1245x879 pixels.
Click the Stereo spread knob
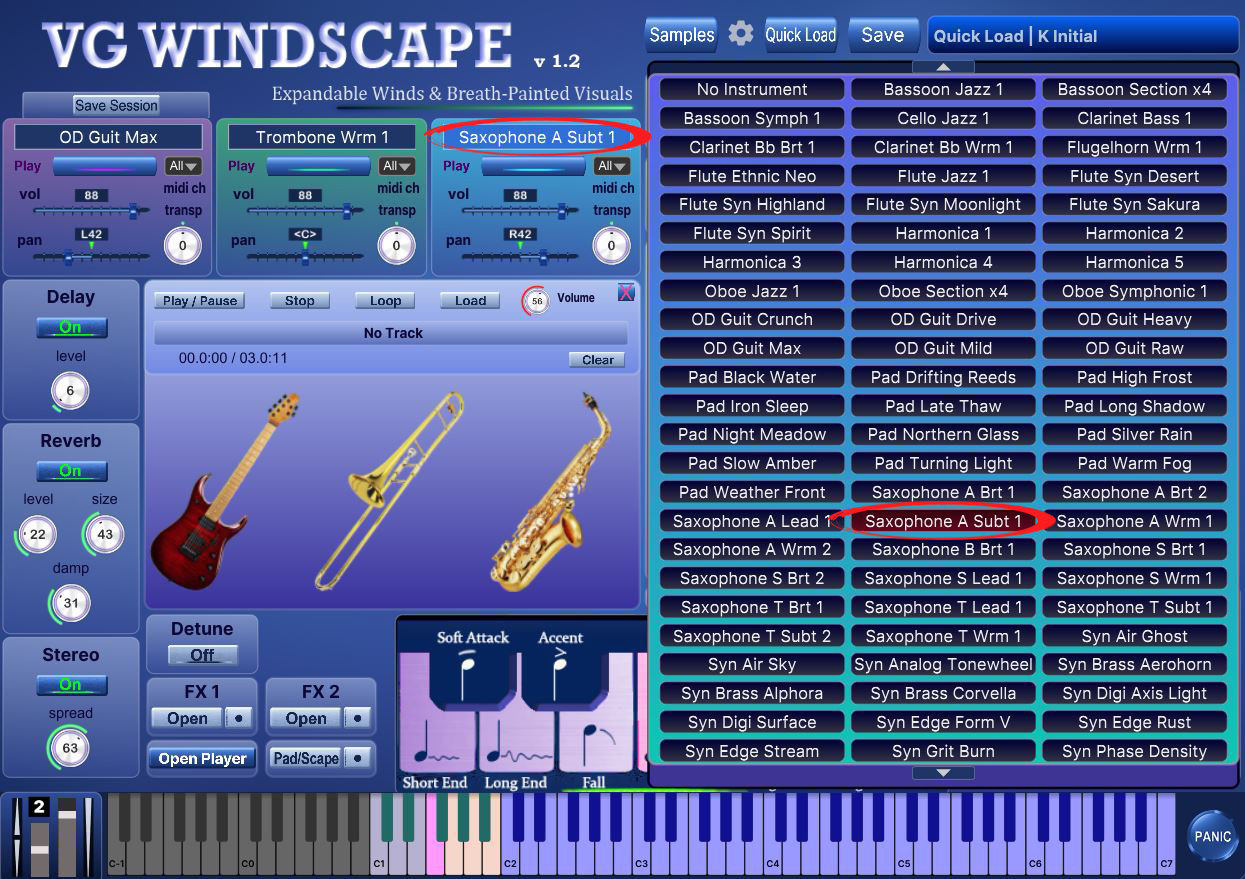70,747
